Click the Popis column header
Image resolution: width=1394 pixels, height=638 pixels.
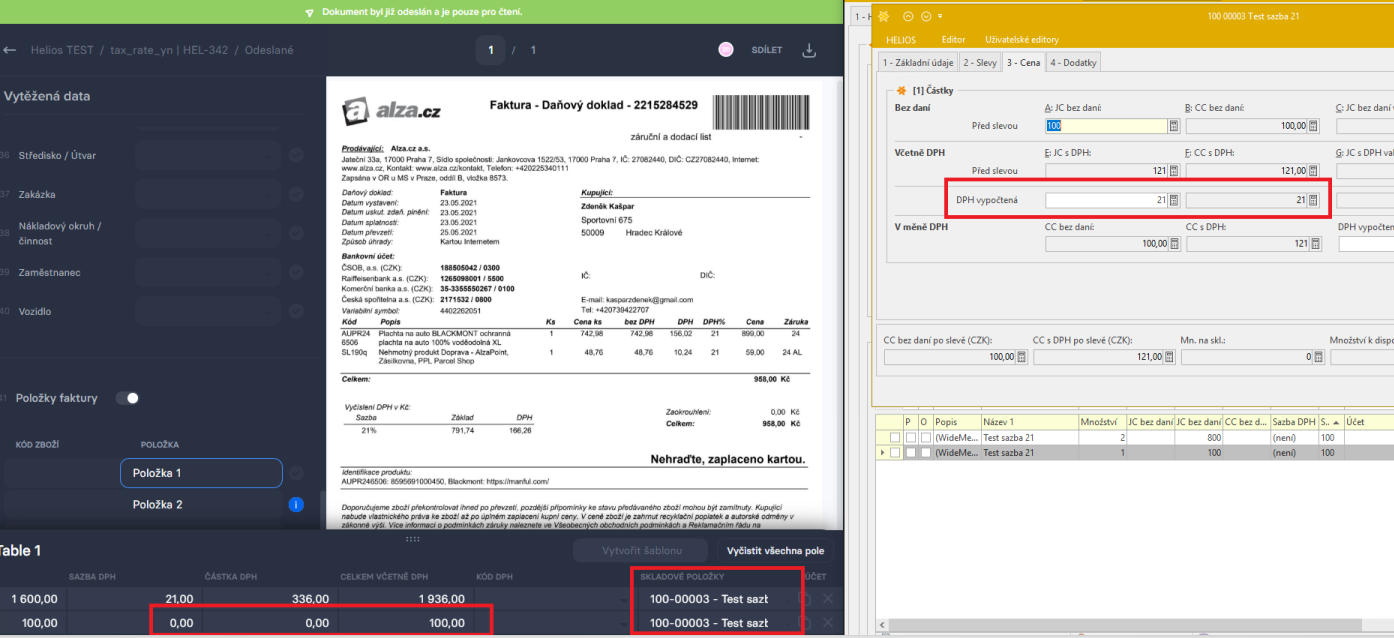point(956,423)
